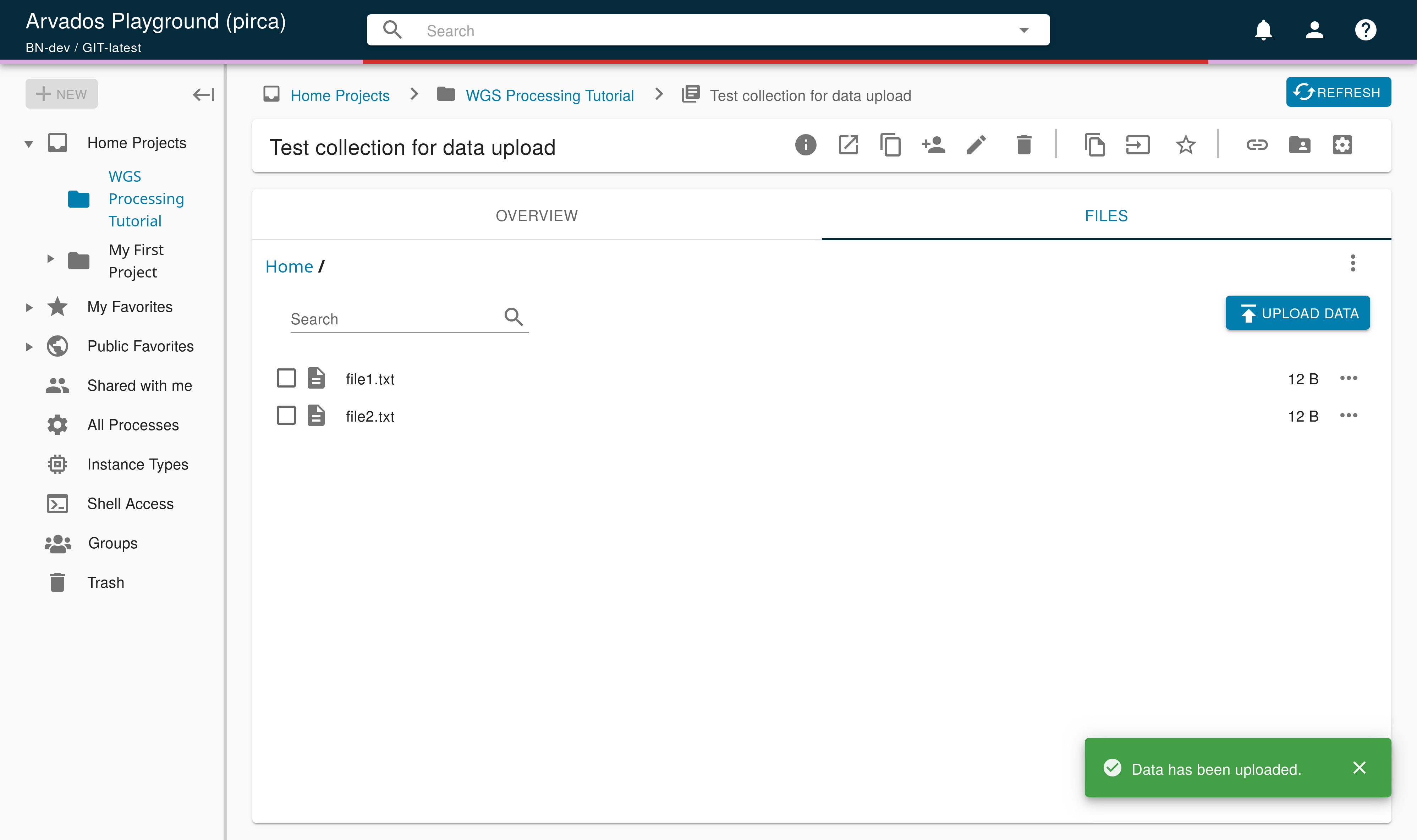Click the WGS Processing Tutorial breadcrumb link

[x=549, y=95]
